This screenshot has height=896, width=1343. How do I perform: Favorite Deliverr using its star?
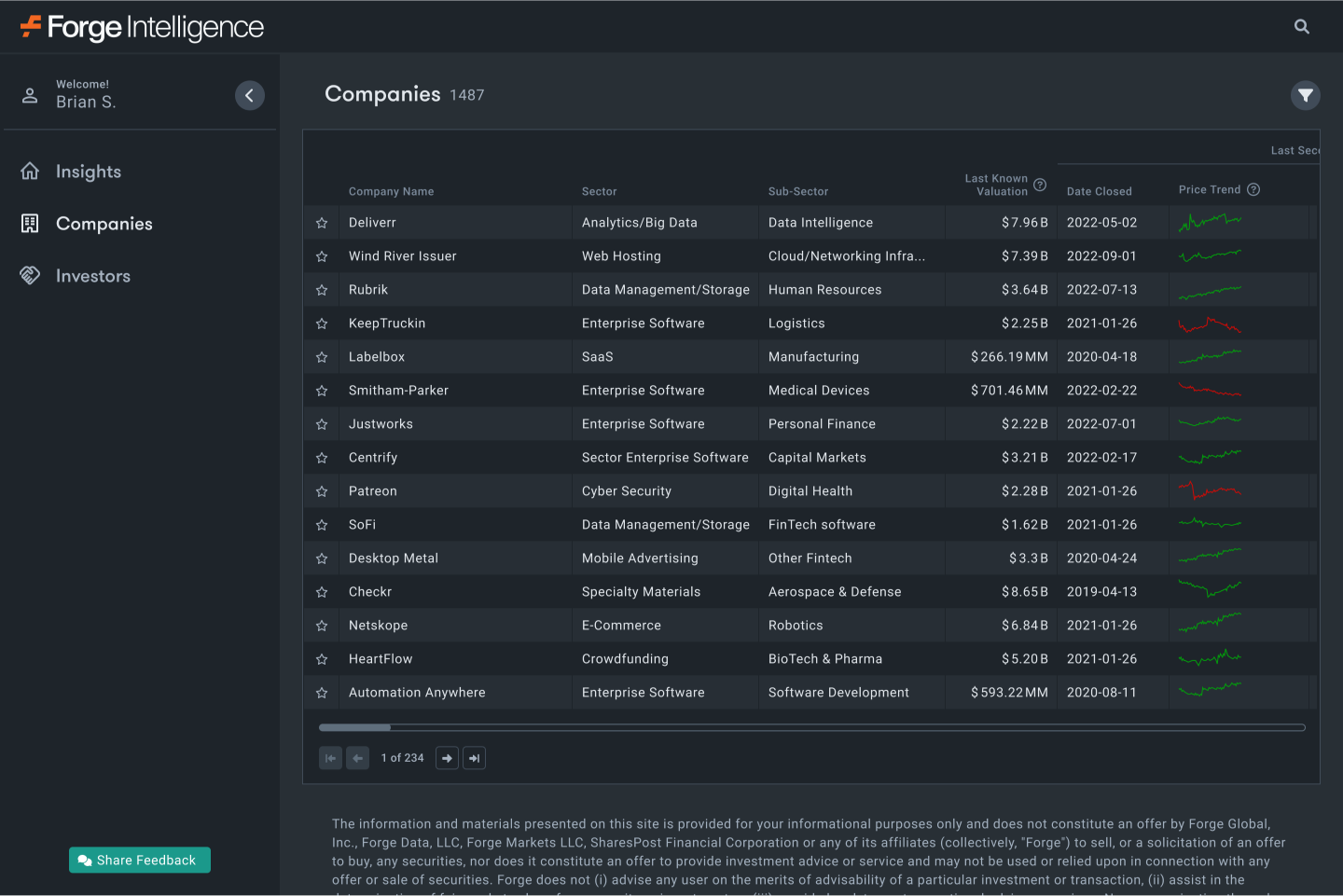coord(322,222)
